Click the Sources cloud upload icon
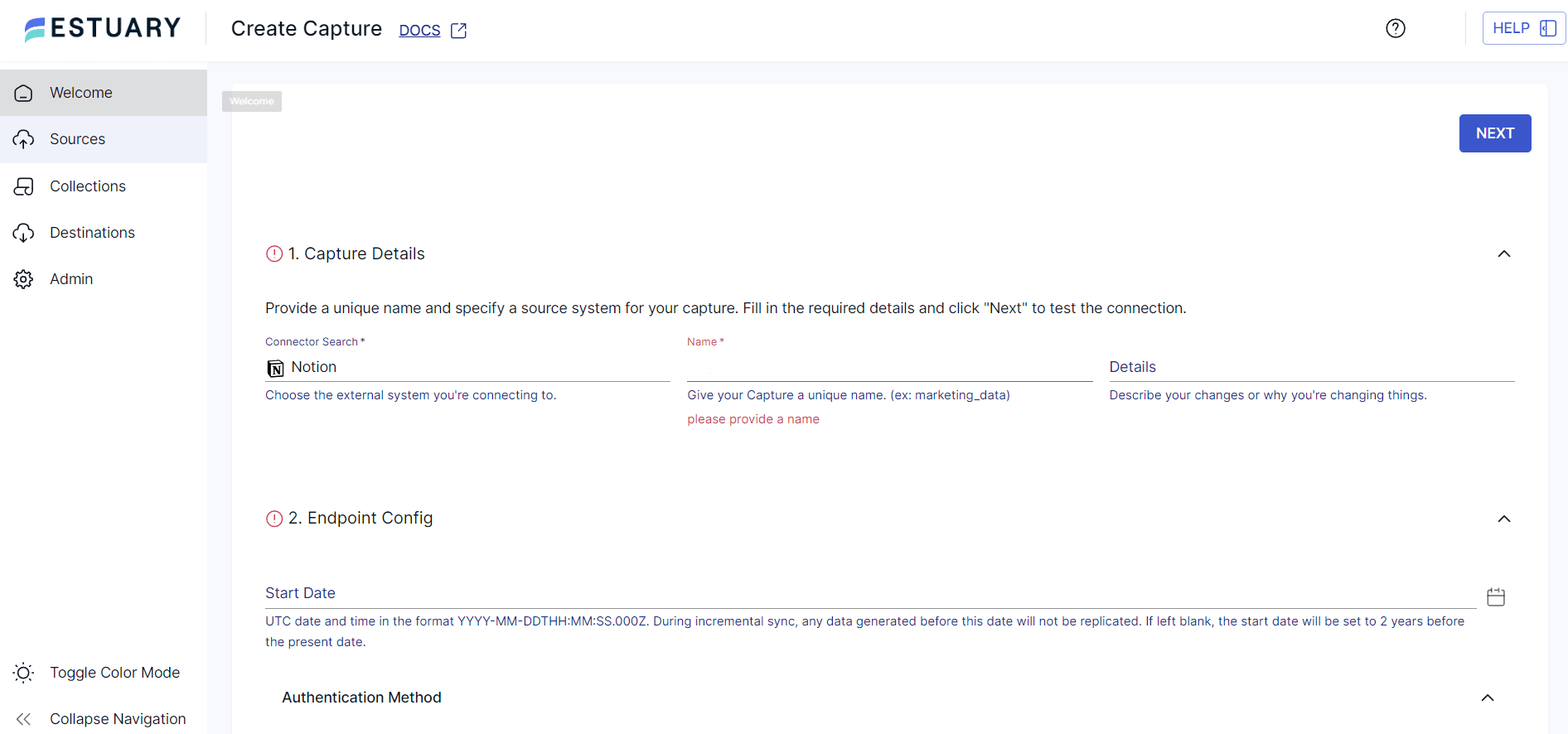 coord(23,139)
